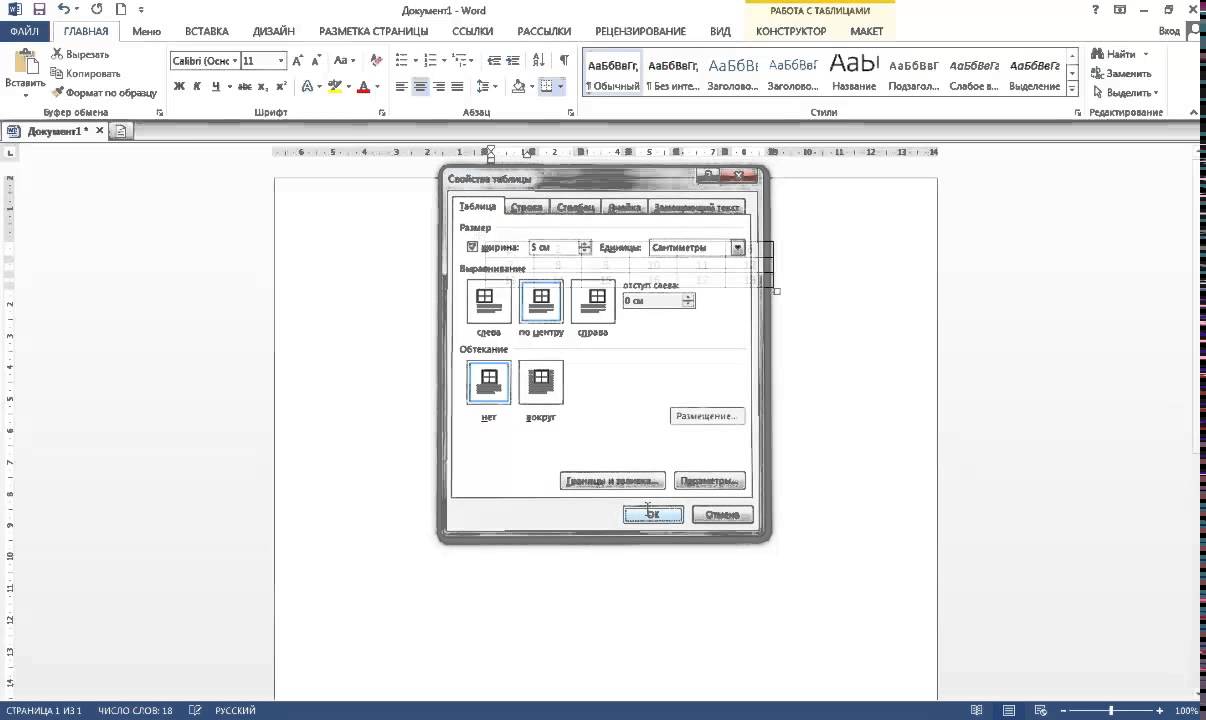Click the Параметры button
This screenshot has width=1206, height=720.
(x=710, y=481)
